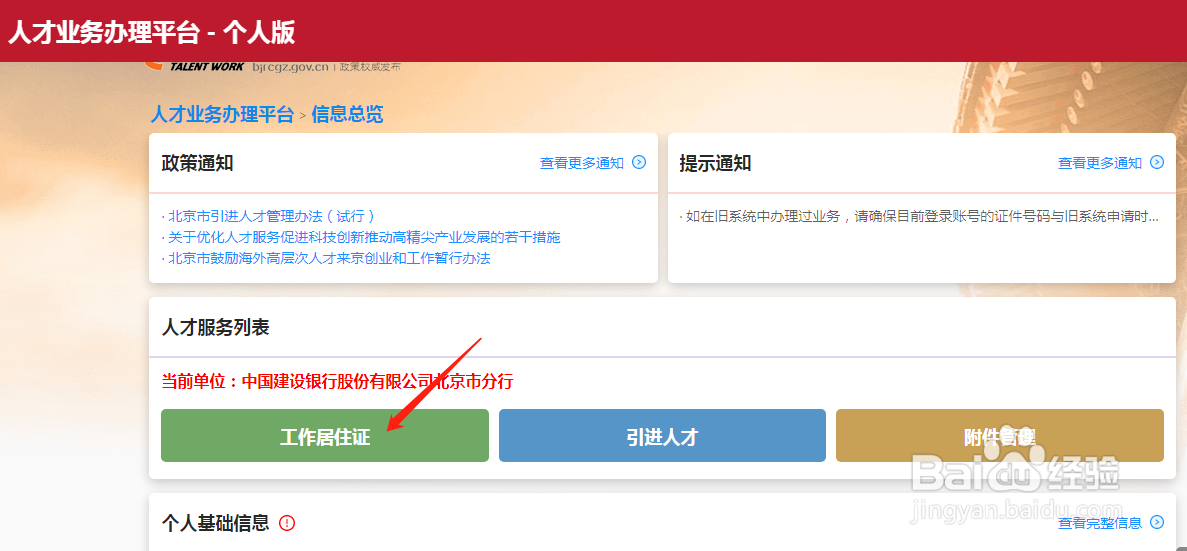Click the Talent Work logo under the header

(x=273, y=67)
